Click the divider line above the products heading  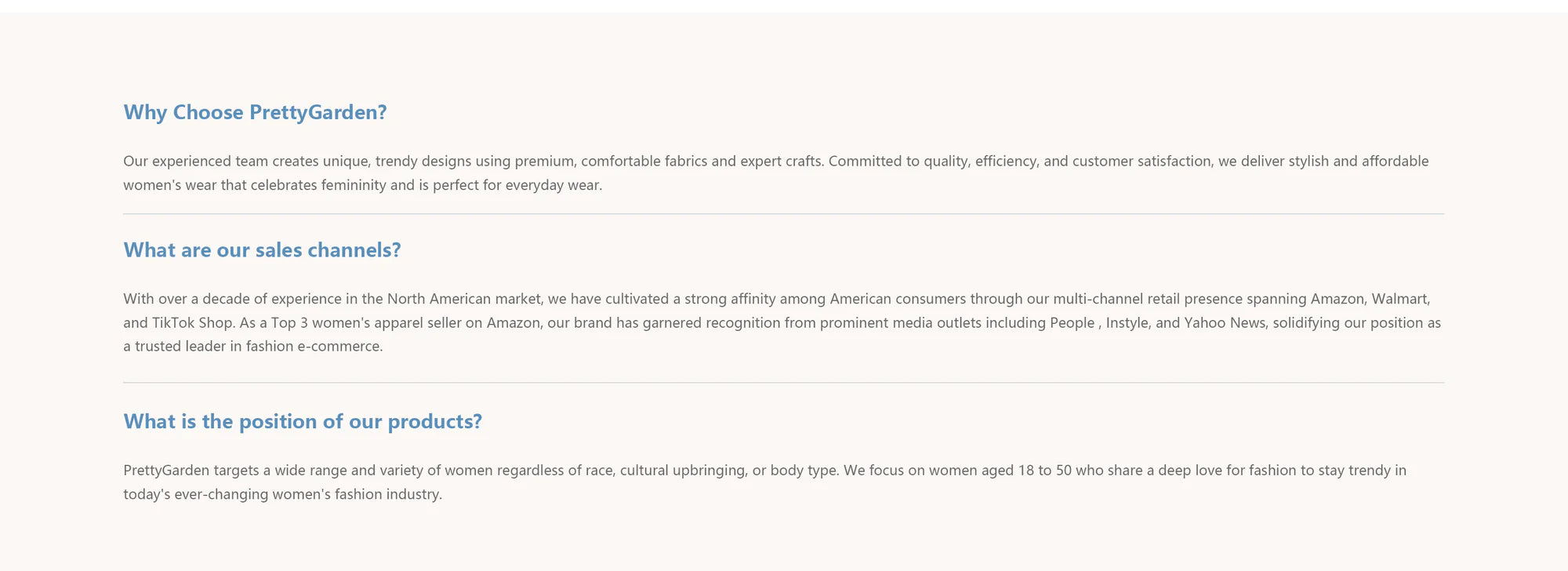[x=783, y=383]
